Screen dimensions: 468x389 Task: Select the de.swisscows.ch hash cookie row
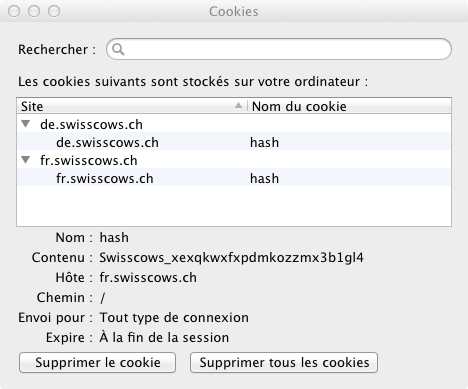click(x=234, y=142)
